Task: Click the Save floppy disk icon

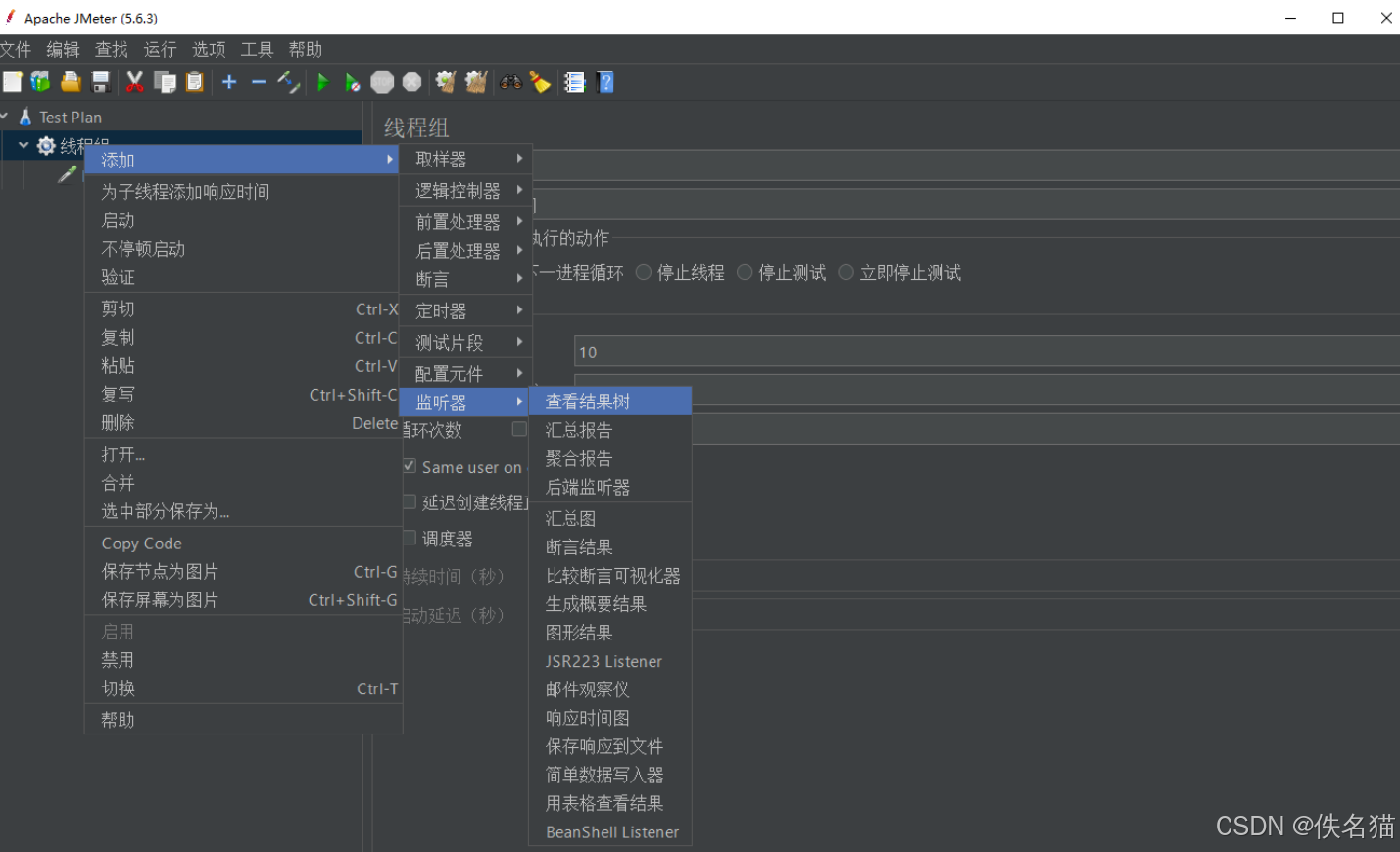Action: (100, 82)
